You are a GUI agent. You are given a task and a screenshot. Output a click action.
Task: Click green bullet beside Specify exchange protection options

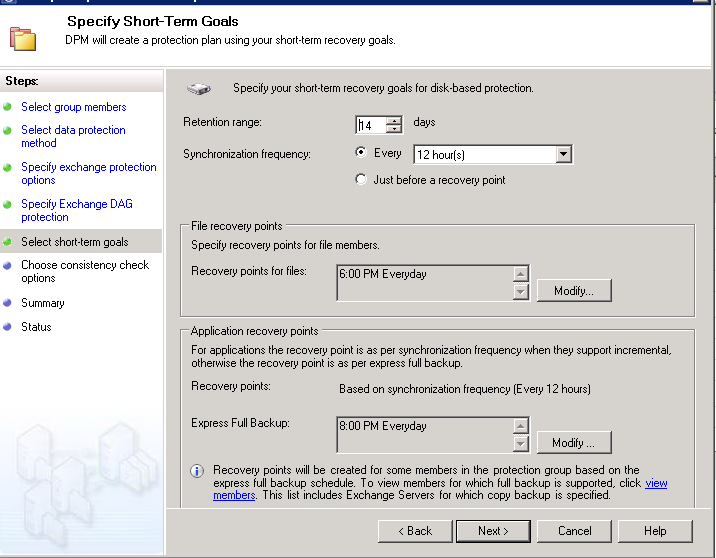[x=7, y=167]
